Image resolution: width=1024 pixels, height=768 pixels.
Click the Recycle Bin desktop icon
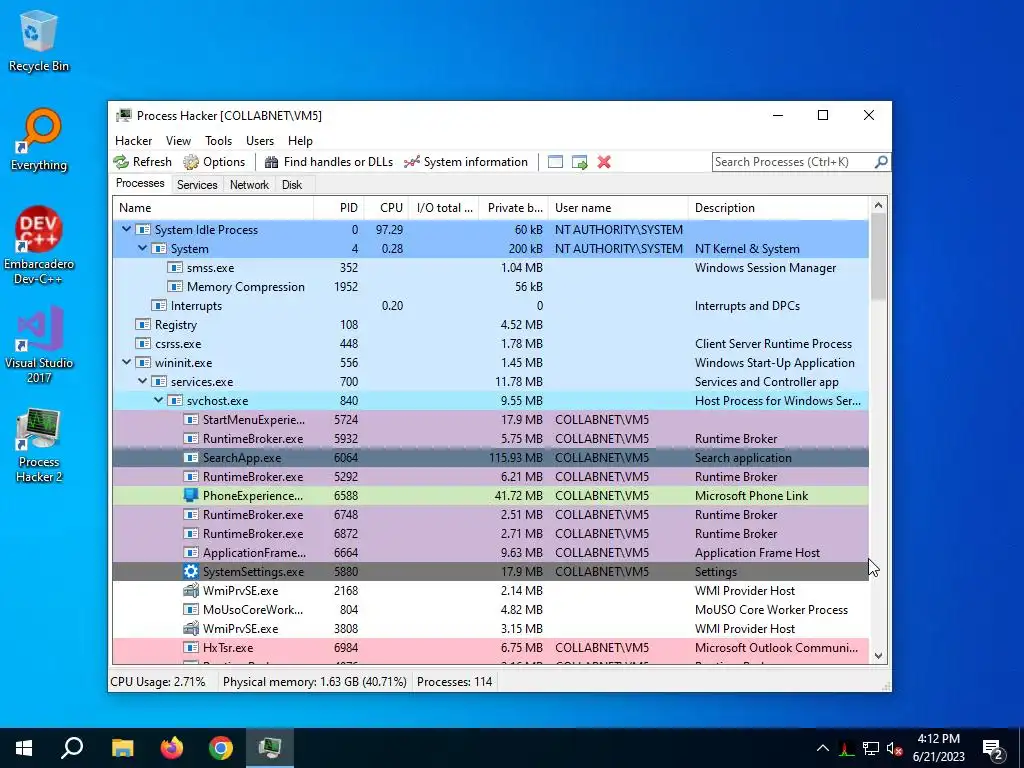(x=39, y=40)
